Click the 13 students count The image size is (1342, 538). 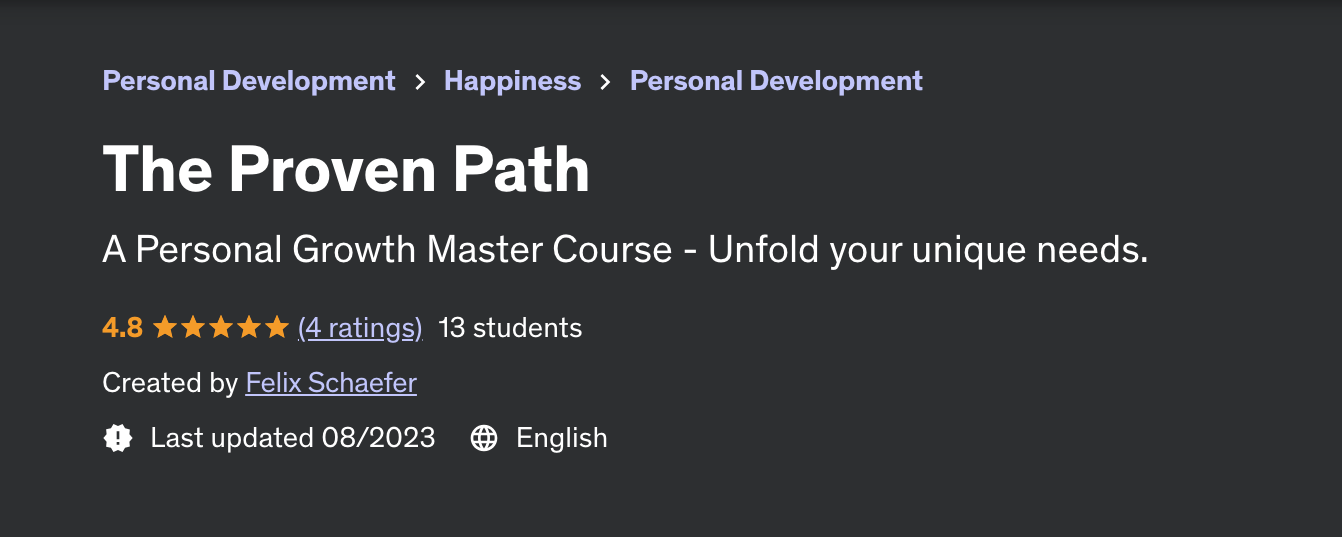(x=510, y=328)
